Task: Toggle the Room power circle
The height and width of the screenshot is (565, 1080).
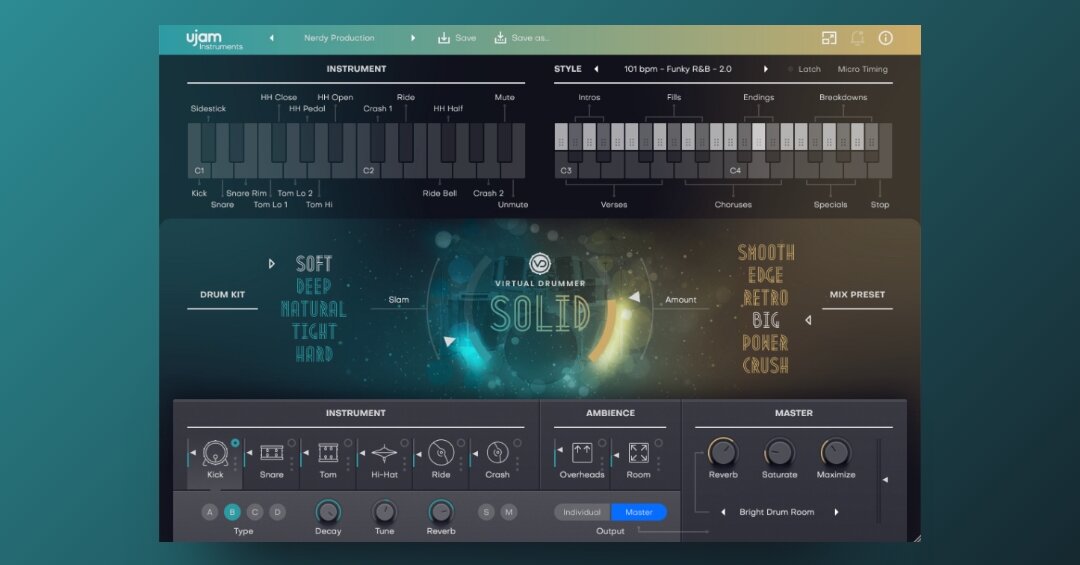Action: coord(658,443)
